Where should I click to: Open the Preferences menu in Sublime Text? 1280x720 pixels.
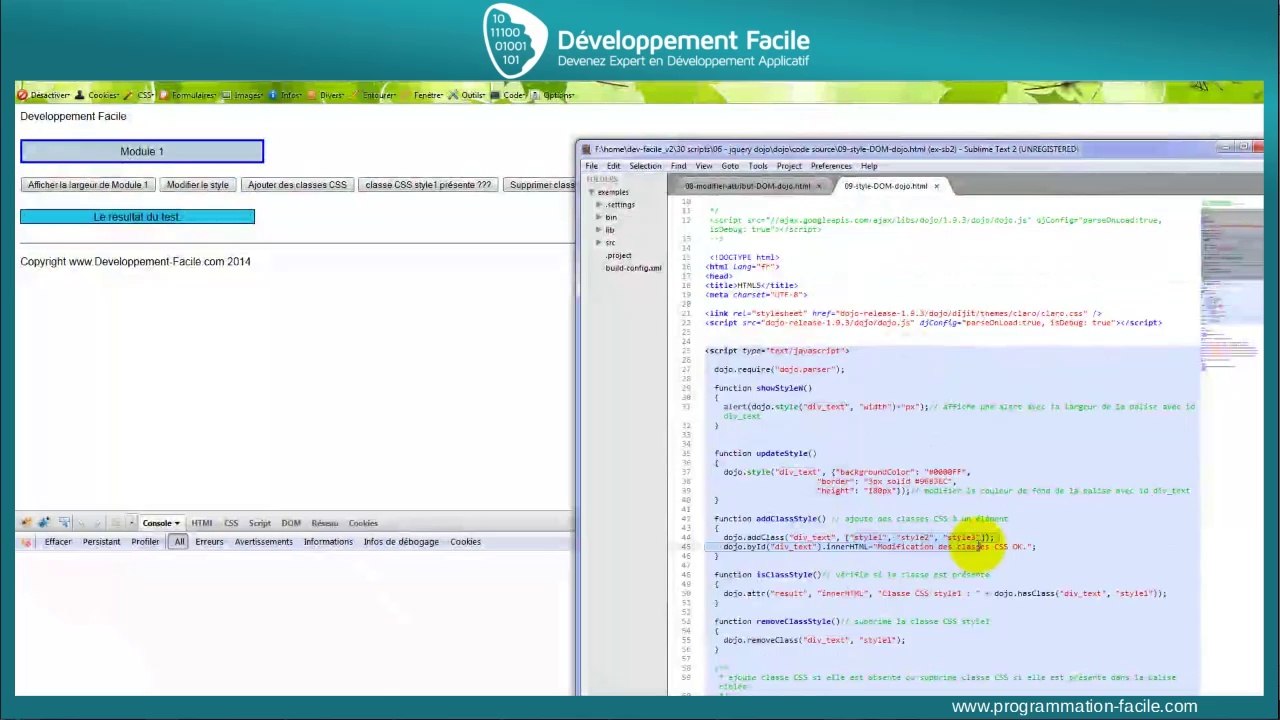(831, 166)
